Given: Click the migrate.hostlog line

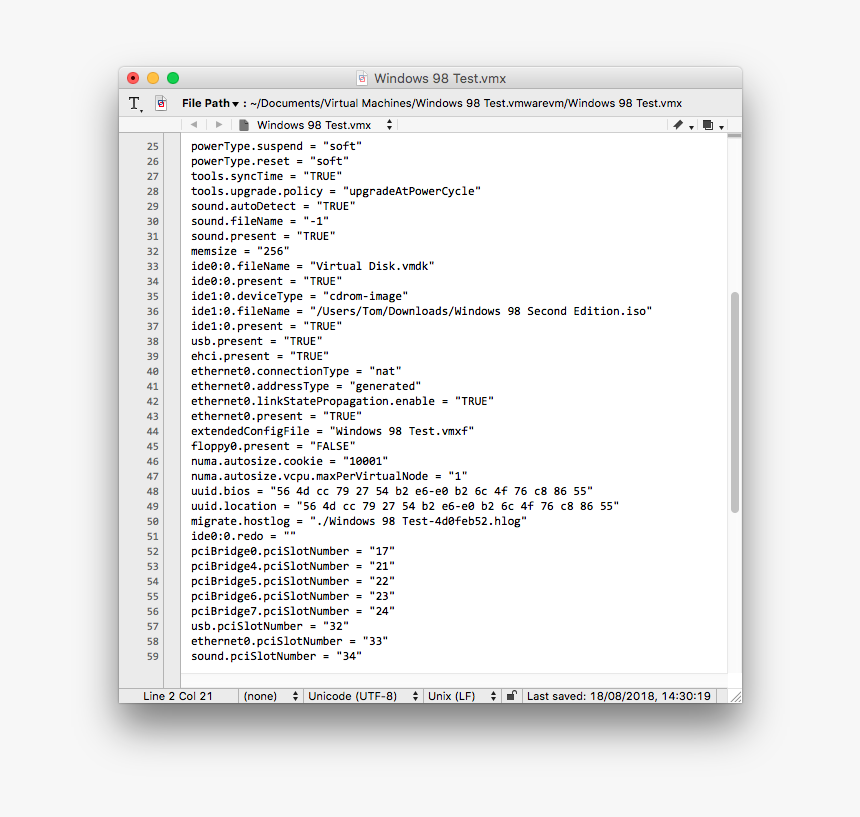Looking at the screenshot, I should (359, 521).
